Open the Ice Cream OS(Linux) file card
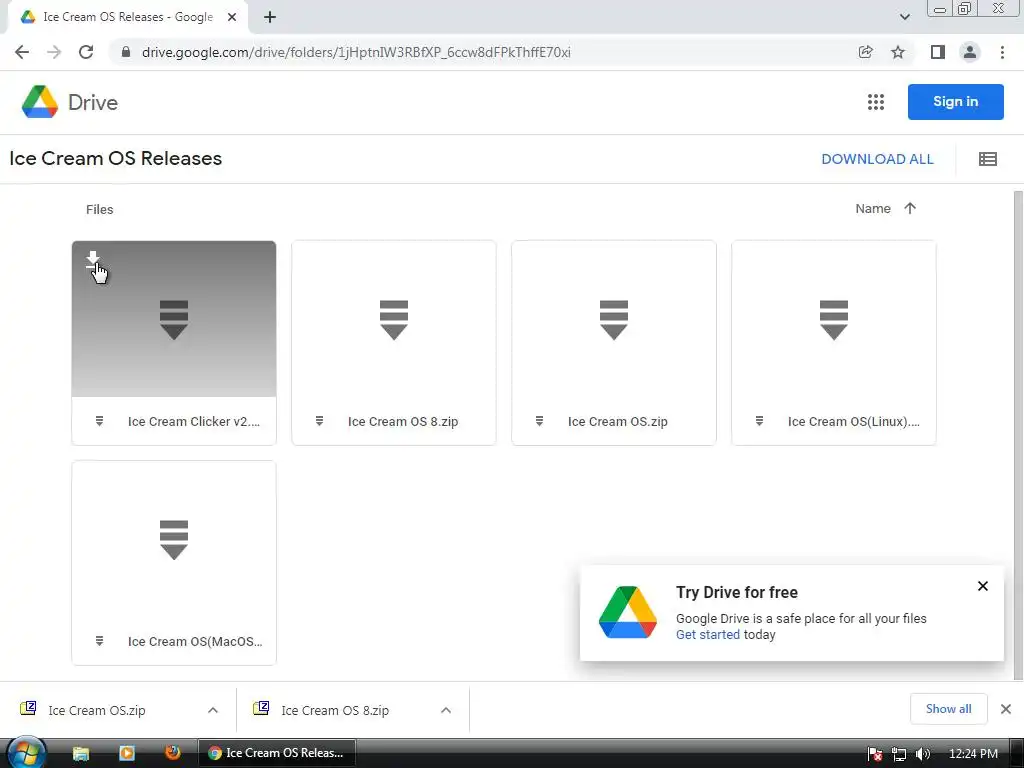This screenshot has height=768, width=1024. coord(834,343)
